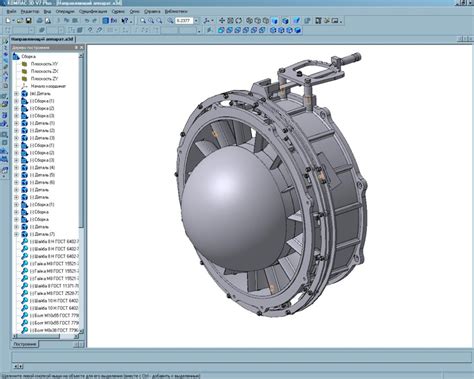The width and height of the screenshot is (474, 379).
Task: Redo the action using the toolbar arrow
Action: [x=95, y=21]
